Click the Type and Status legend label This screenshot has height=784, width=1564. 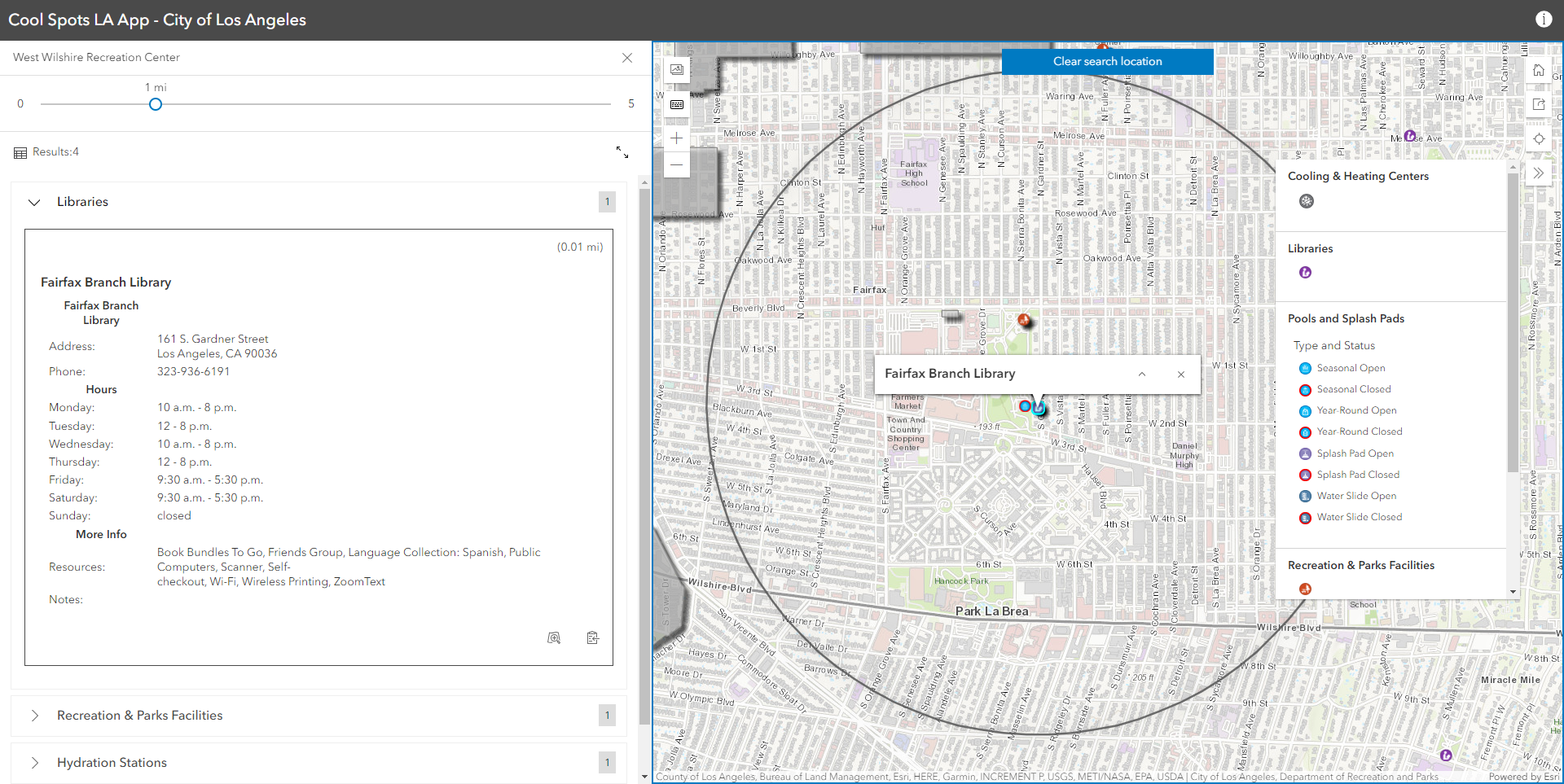pyautogui.click(x=1334, y=346)
